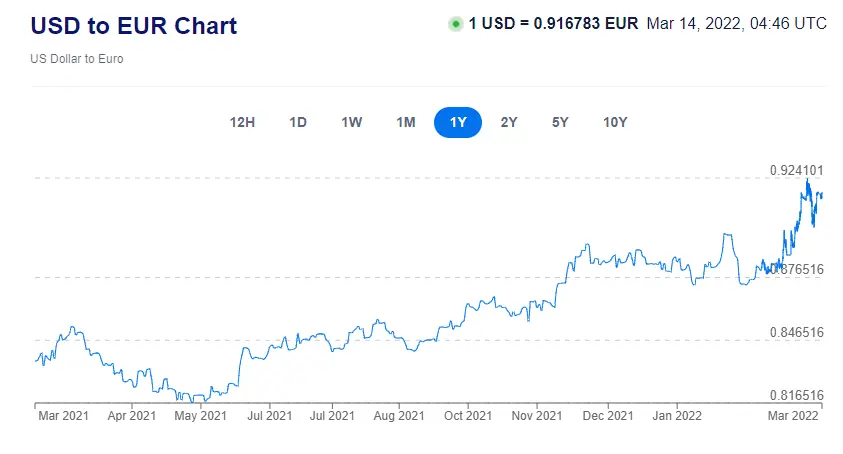Click the May 2021 axis marker
Screen dimensions: 843x454
coord(200,415)
